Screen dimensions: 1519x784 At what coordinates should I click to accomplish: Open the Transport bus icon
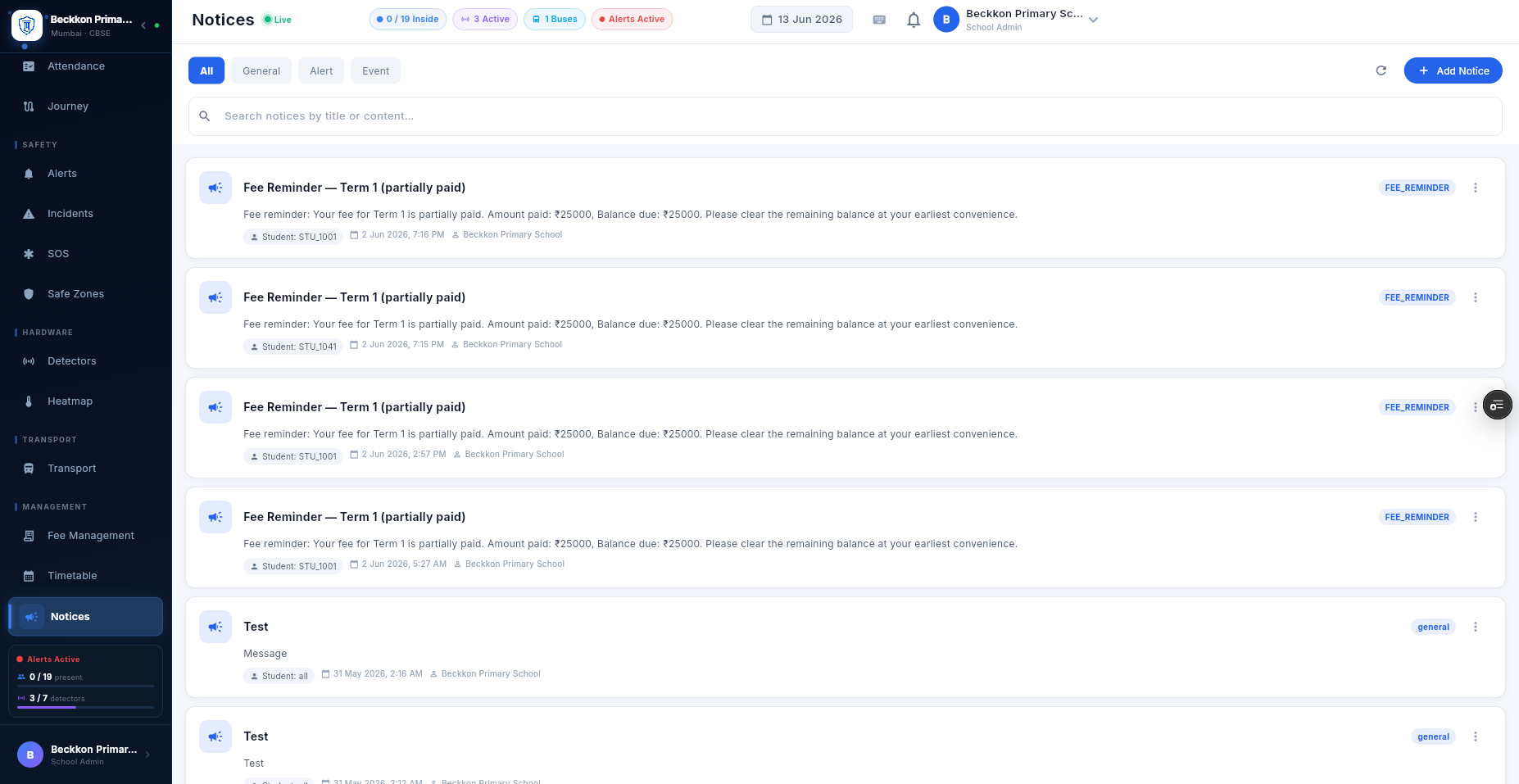click(x=29, y=469)
